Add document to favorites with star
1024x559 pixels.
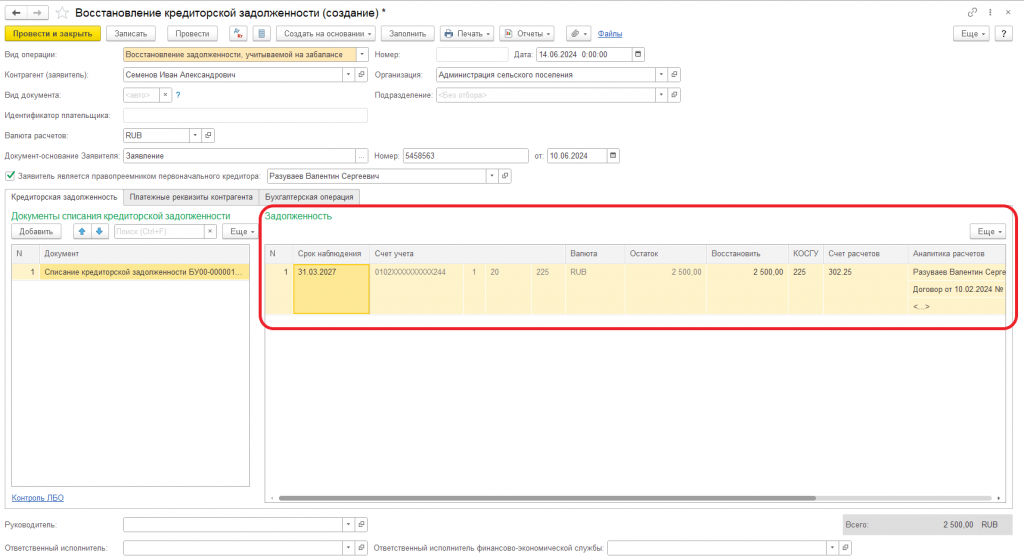tap(62, 12)
